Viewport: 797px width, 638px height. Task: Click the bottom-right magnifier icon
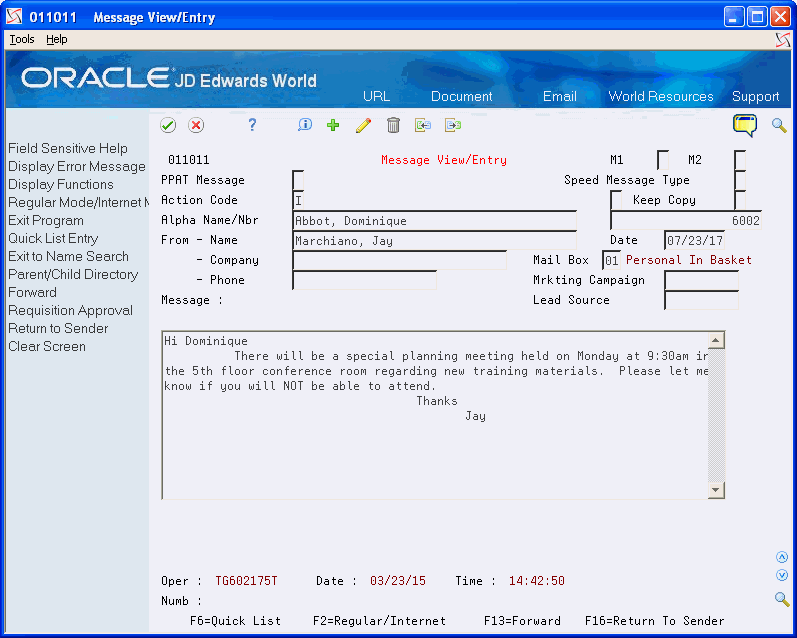coord(782,599)
